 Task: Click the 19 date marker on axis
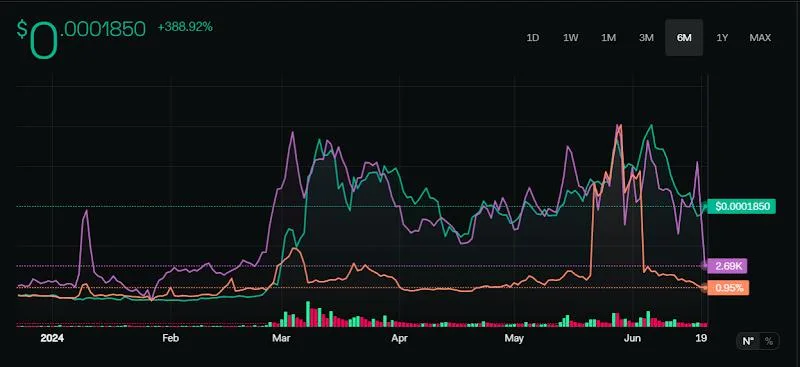pyautogui.click(x=702, y=338)
